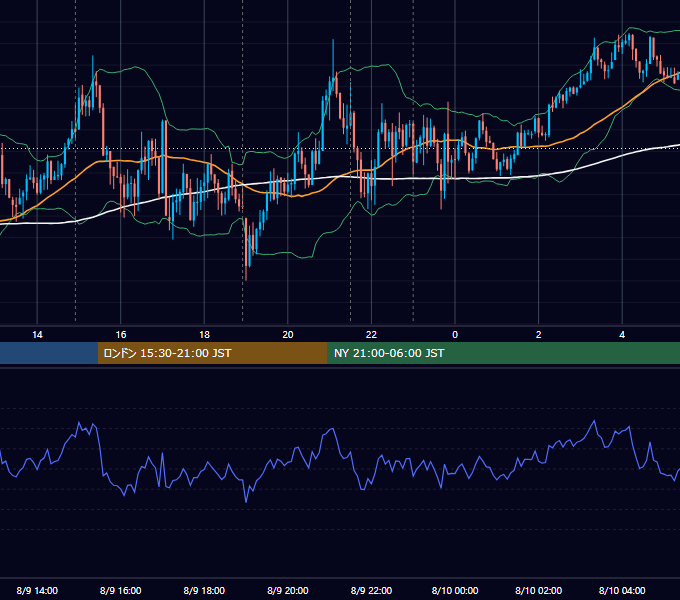Click the 8/9 22:00 date label
This screenshot has height=600, width=680.
point(371,590)
